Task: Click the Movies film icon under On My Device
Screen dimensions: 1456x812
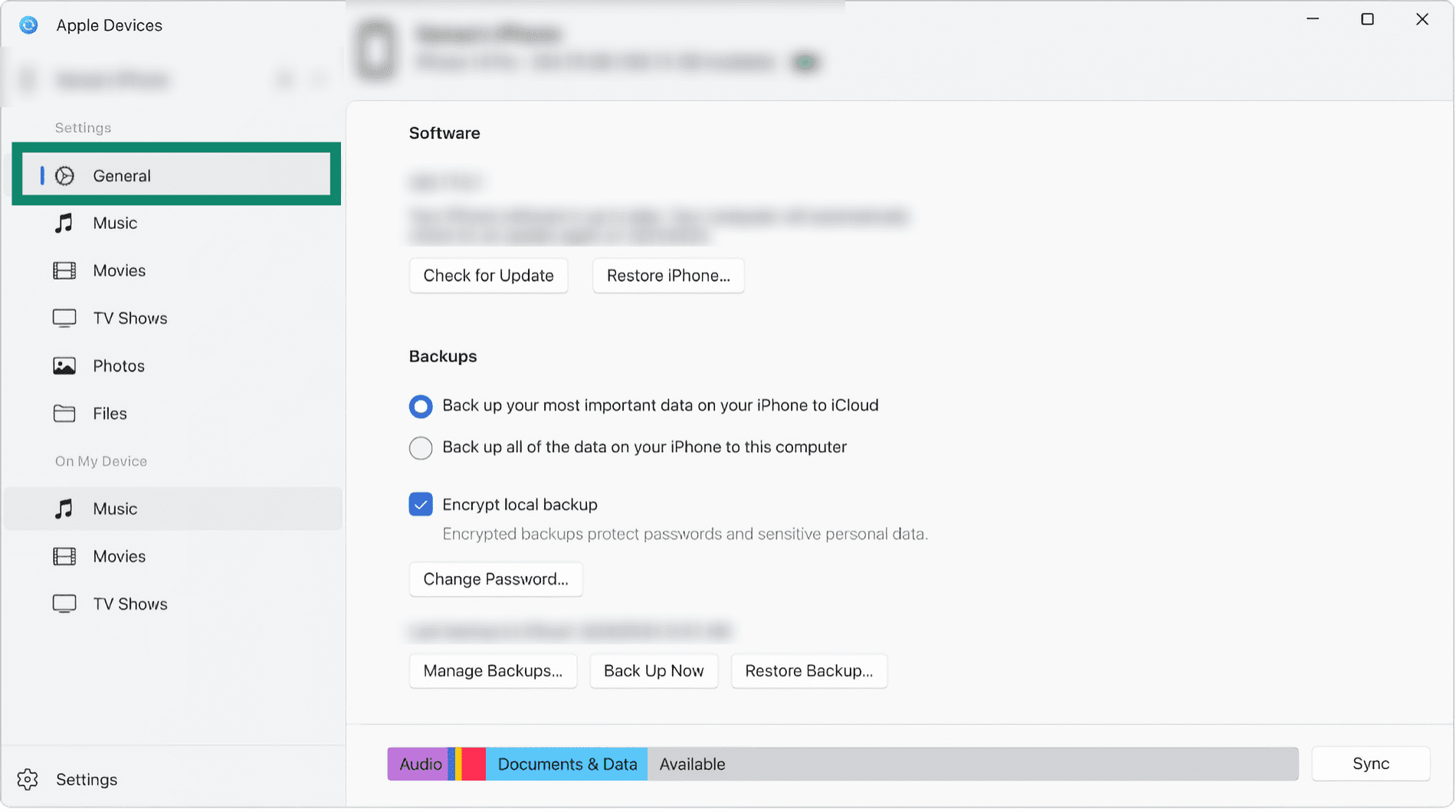Action: [64, 557]
